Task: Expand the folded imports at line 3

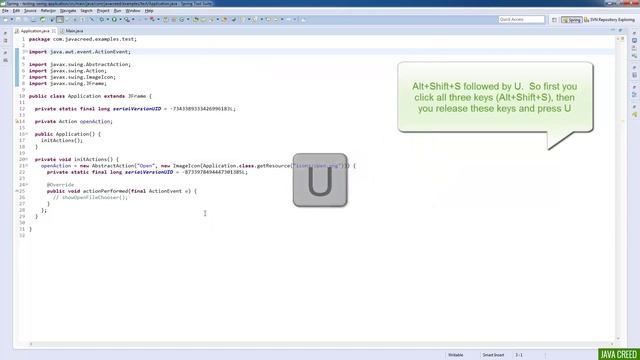Action: pyautogui.click(x=26, y=52)
